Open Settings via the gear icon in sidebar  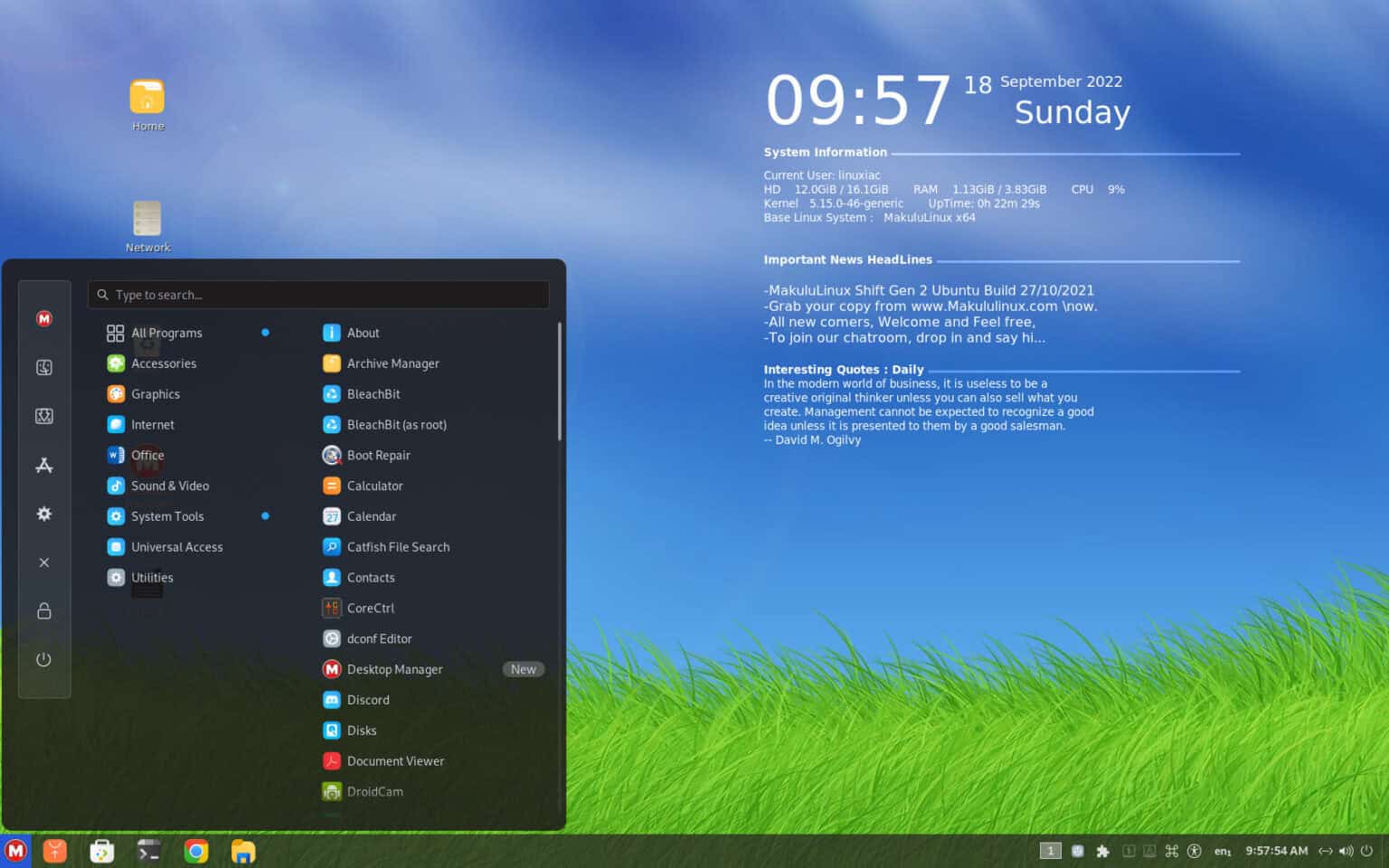44,514
